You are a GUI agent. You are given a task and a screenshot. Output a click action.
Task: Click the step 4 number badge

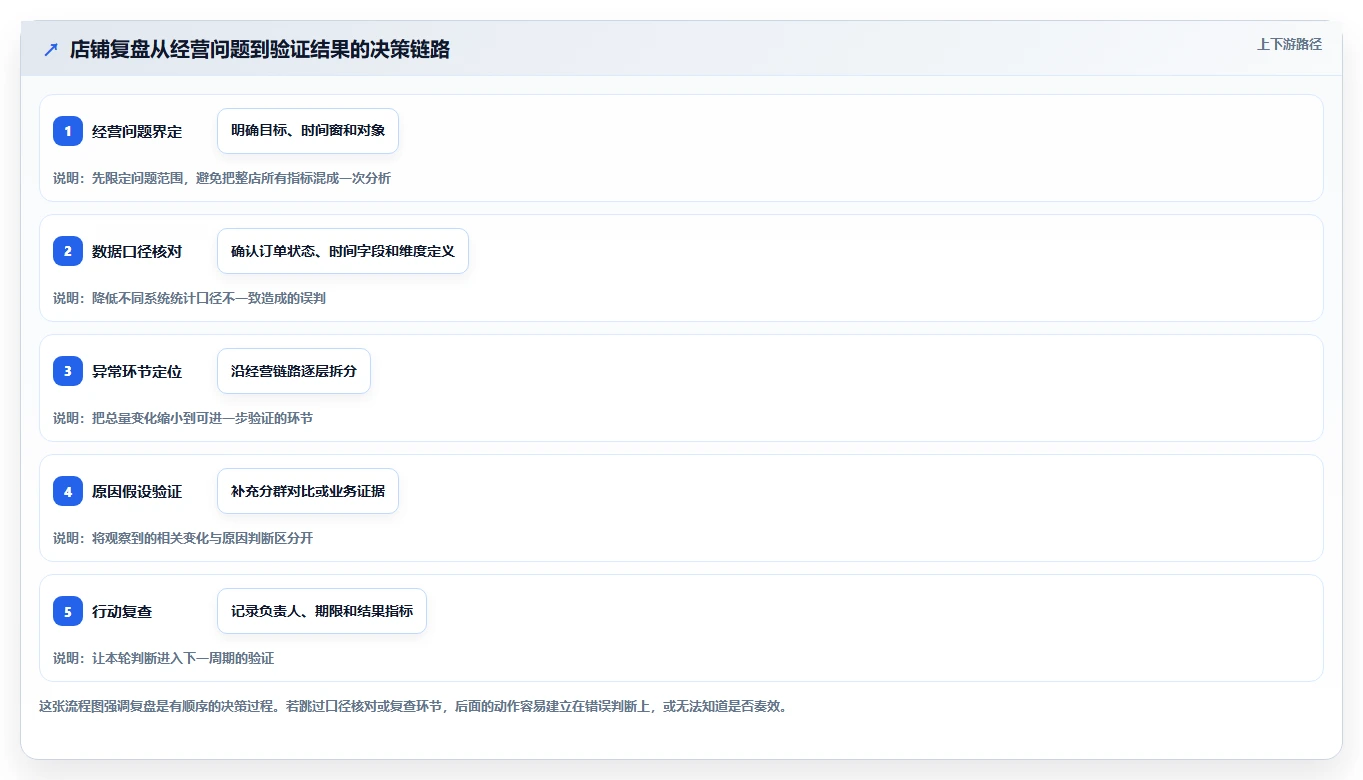click(68, 491)
